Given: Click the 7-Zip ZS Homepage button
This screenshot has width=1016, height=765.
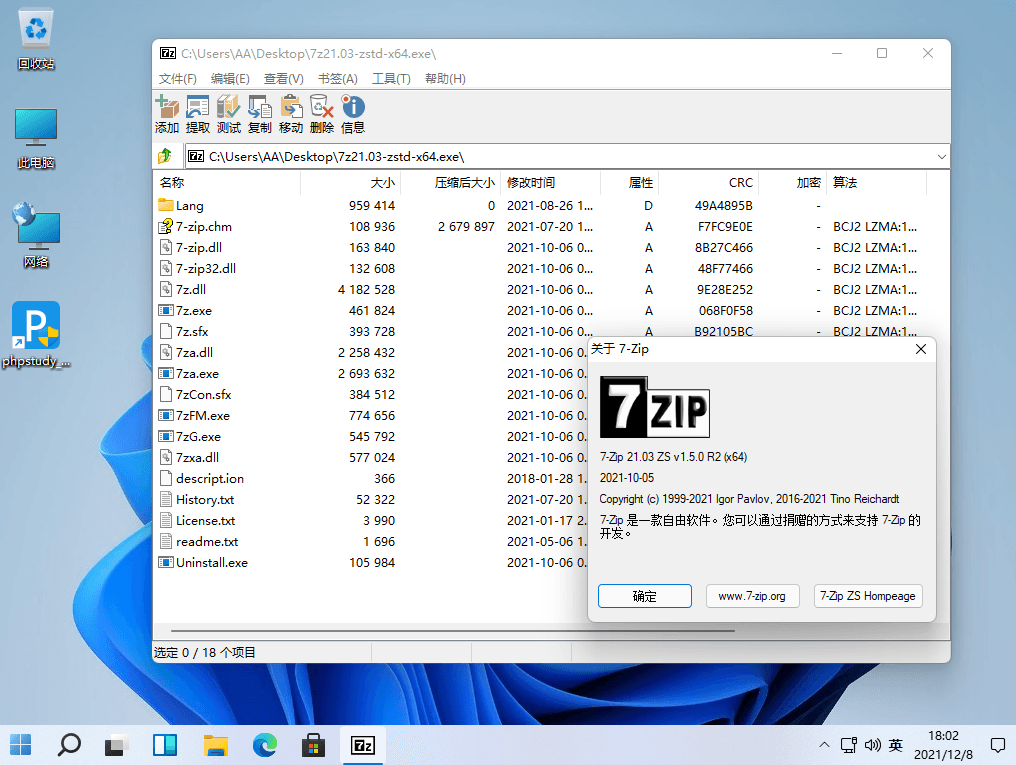Looking at the screenshot, I should click(x=868, y=596).
